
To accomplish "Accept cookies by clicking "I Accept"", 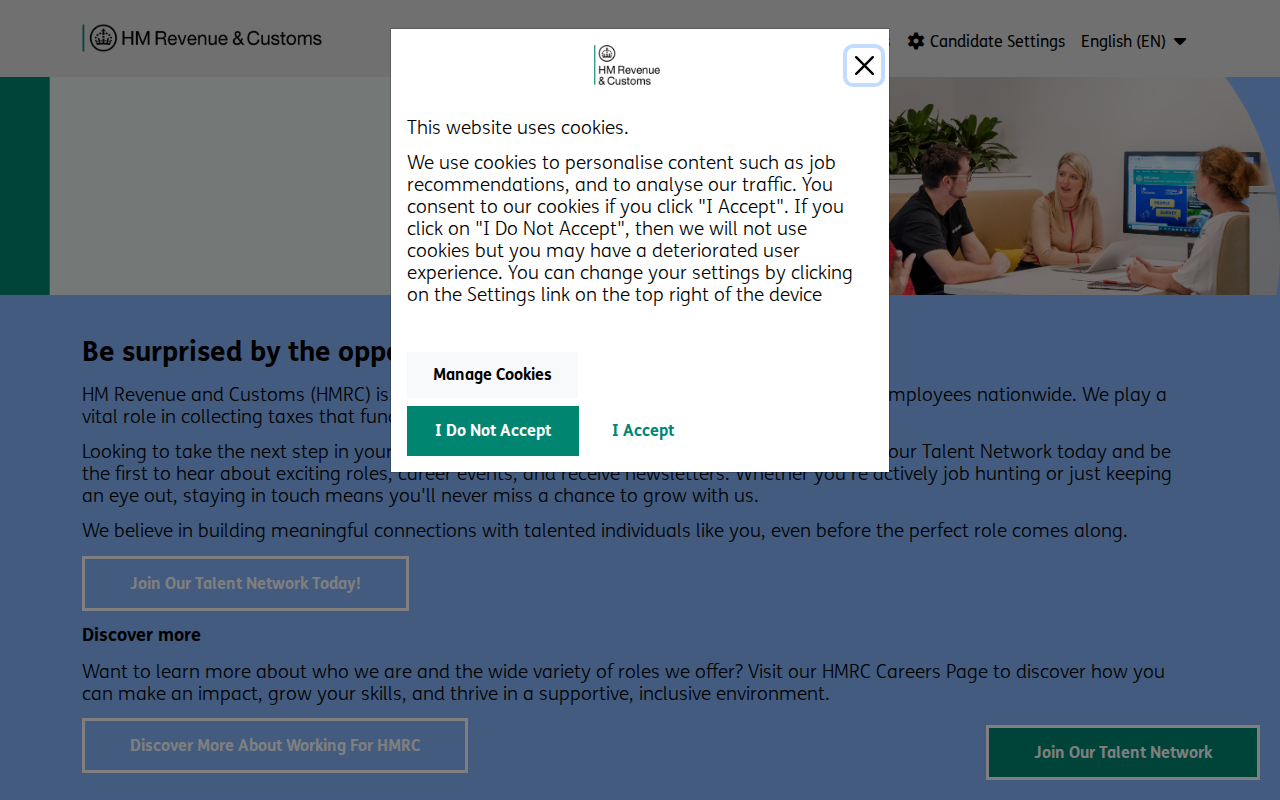I will [x=643, y=430].
